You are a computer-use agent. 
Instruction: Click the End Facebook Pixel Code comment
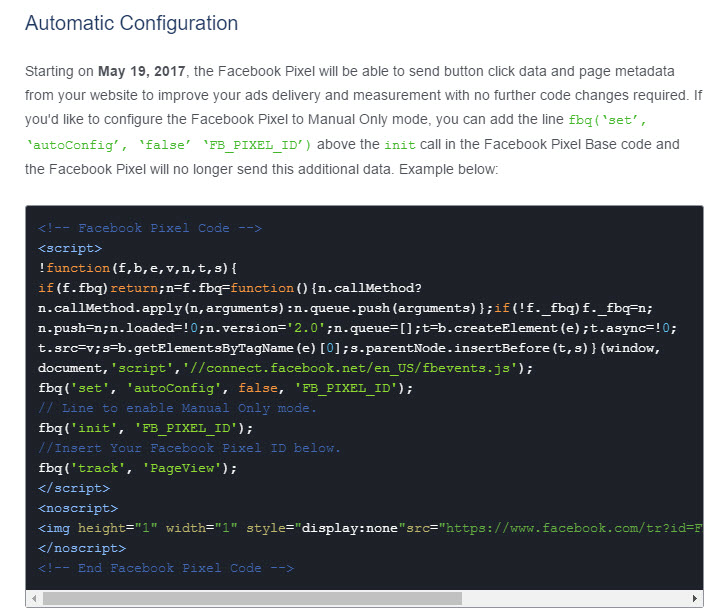(166, 568)
